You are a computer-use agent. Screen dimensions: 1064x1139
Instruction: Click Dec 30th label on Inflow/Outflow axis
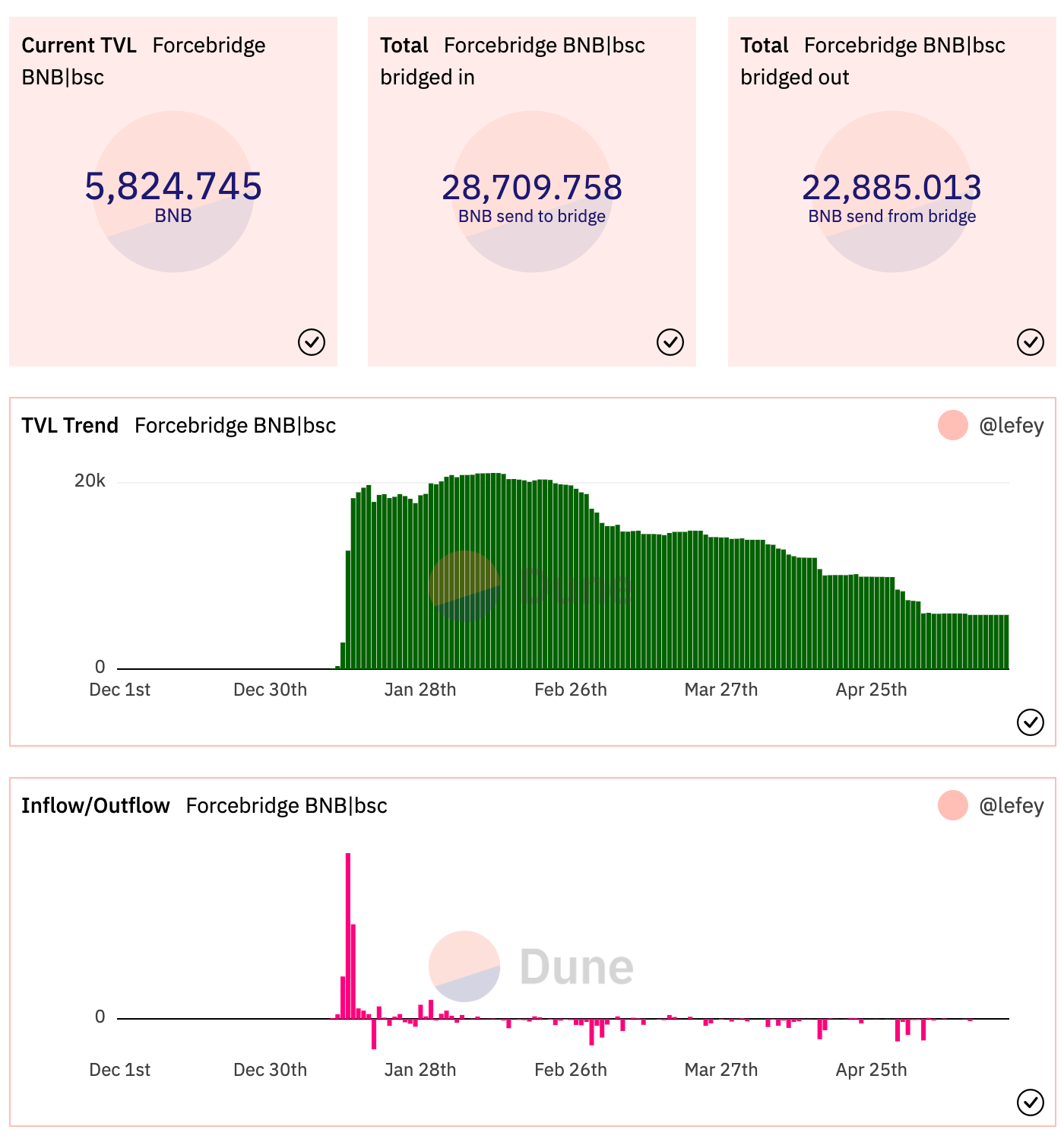tap(270, 1070)
